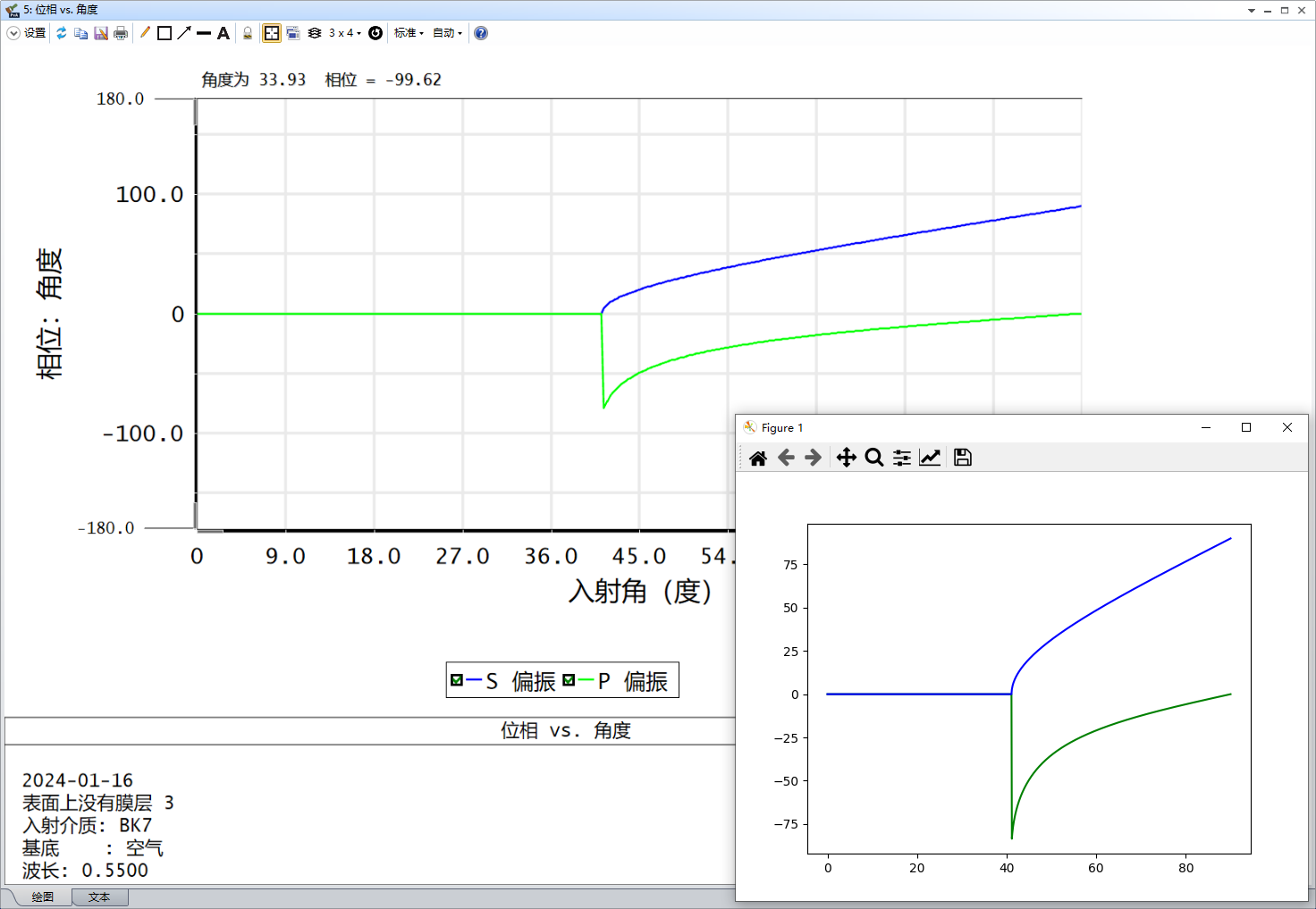1316x909 pixels.
Task: Click the Figure 1 plot canvas
Action: pyautogui.click(x=1029, y=689)
